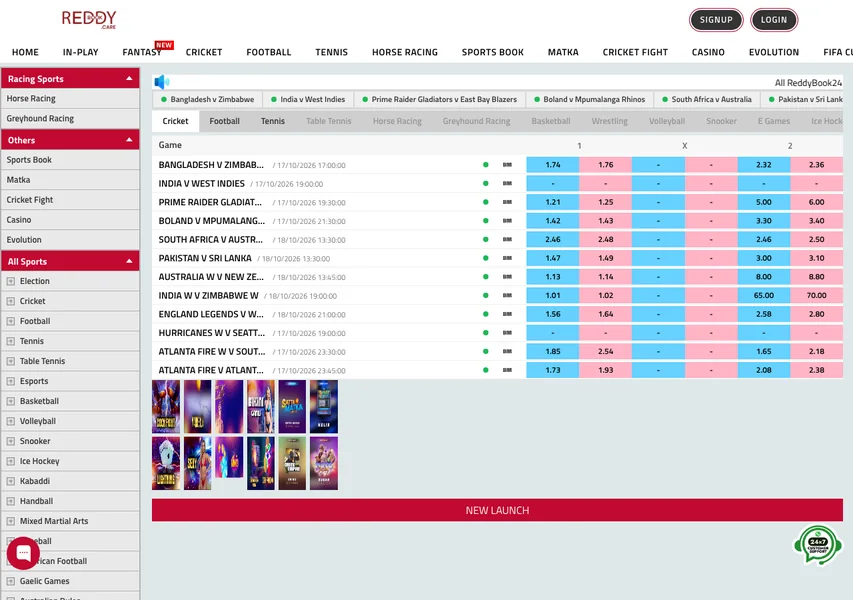The width and height of the screenshot is (853, 600).
Task: Click BM icon in Bangladesh v Zimbabwe row
Action: [507, 165]
